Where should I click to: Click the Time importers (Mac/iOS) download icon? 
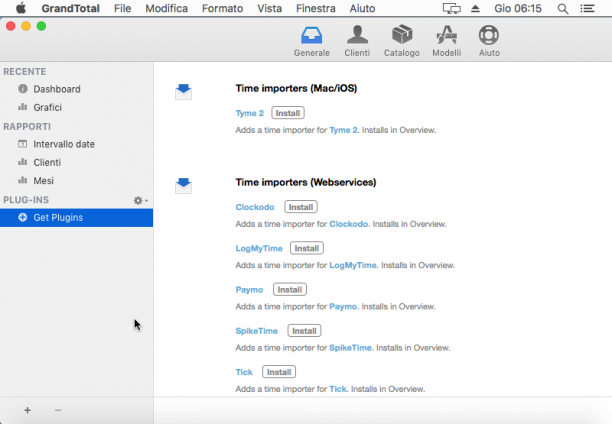[183, 92]
